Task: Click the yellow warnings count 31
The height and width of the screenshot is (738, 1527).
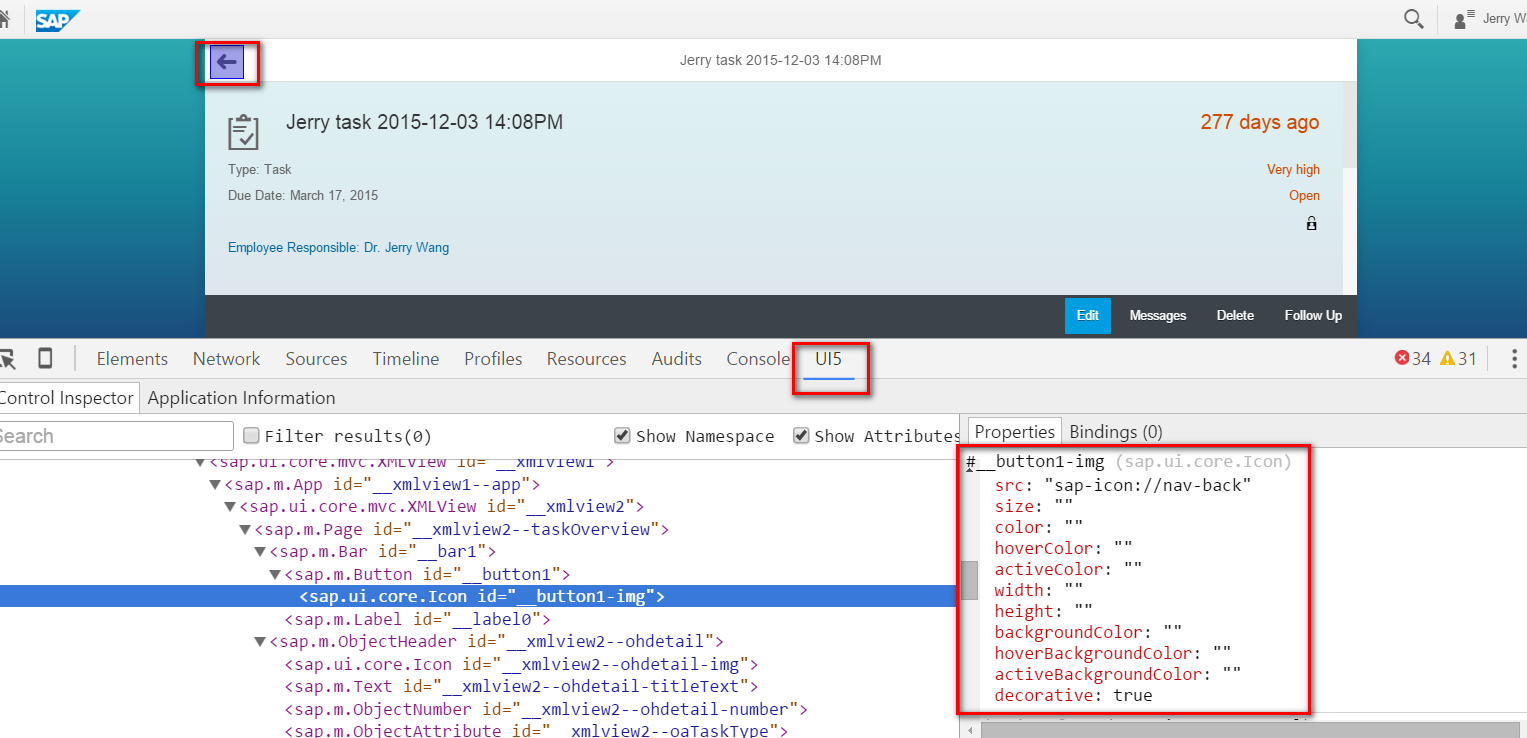Action: coord(1458,358)
